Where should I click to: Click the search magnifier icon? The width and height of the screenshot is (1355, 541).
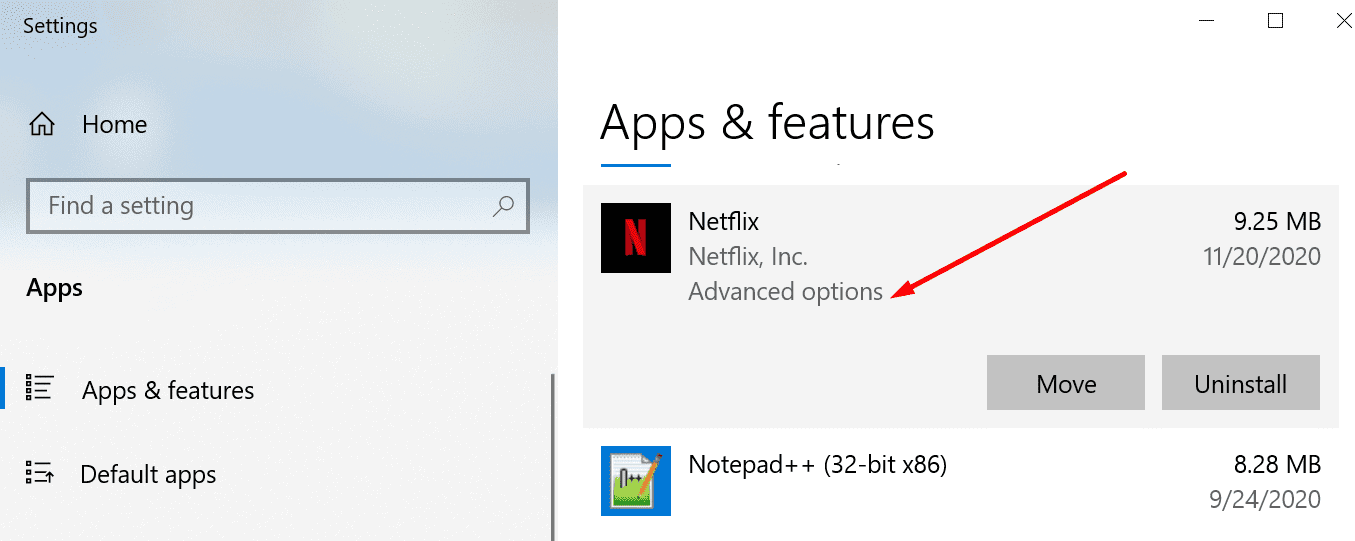(x=504, y=206)
